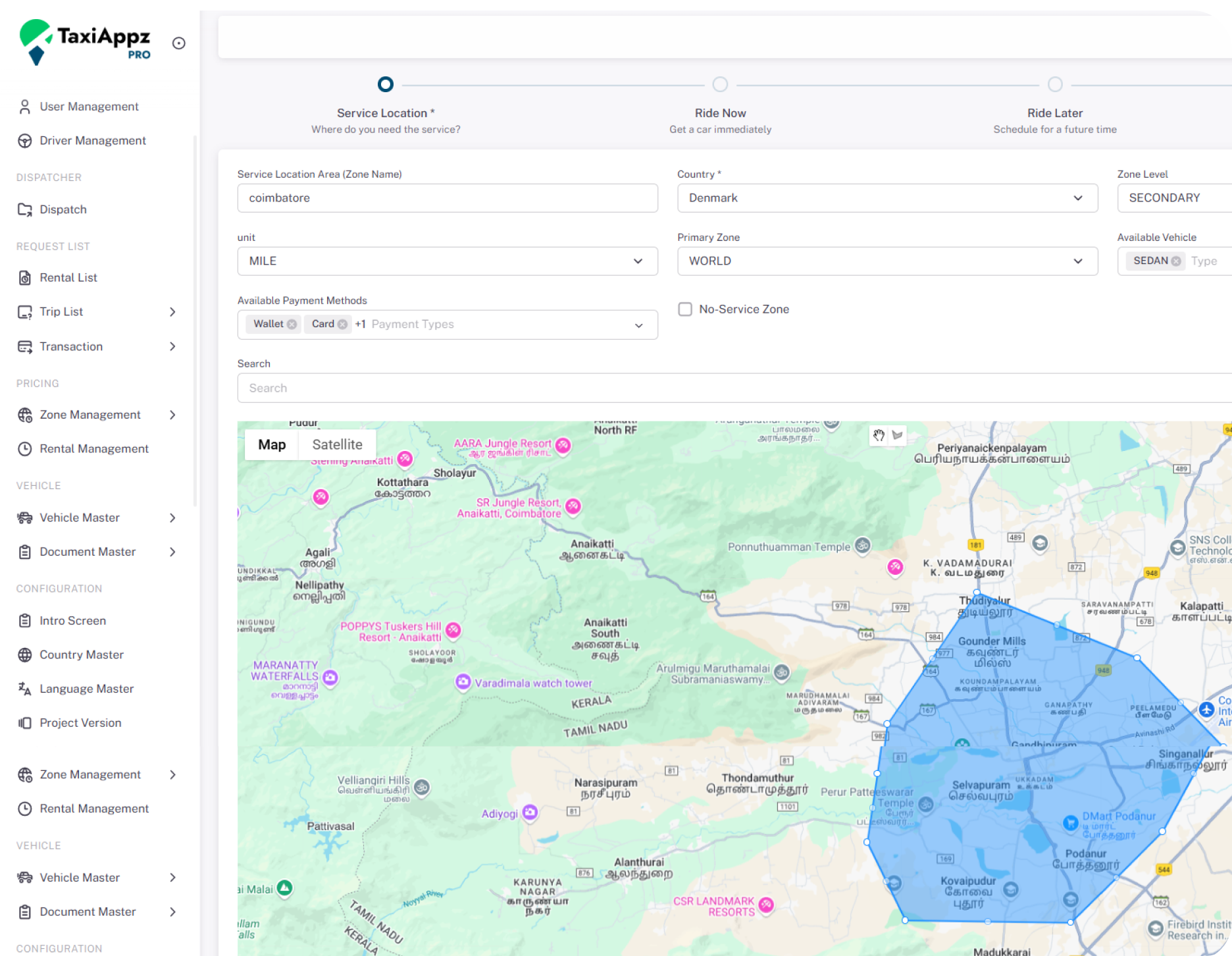Go to Country Master configuration
Screen dimensions: 1232x956
point(82,654)
